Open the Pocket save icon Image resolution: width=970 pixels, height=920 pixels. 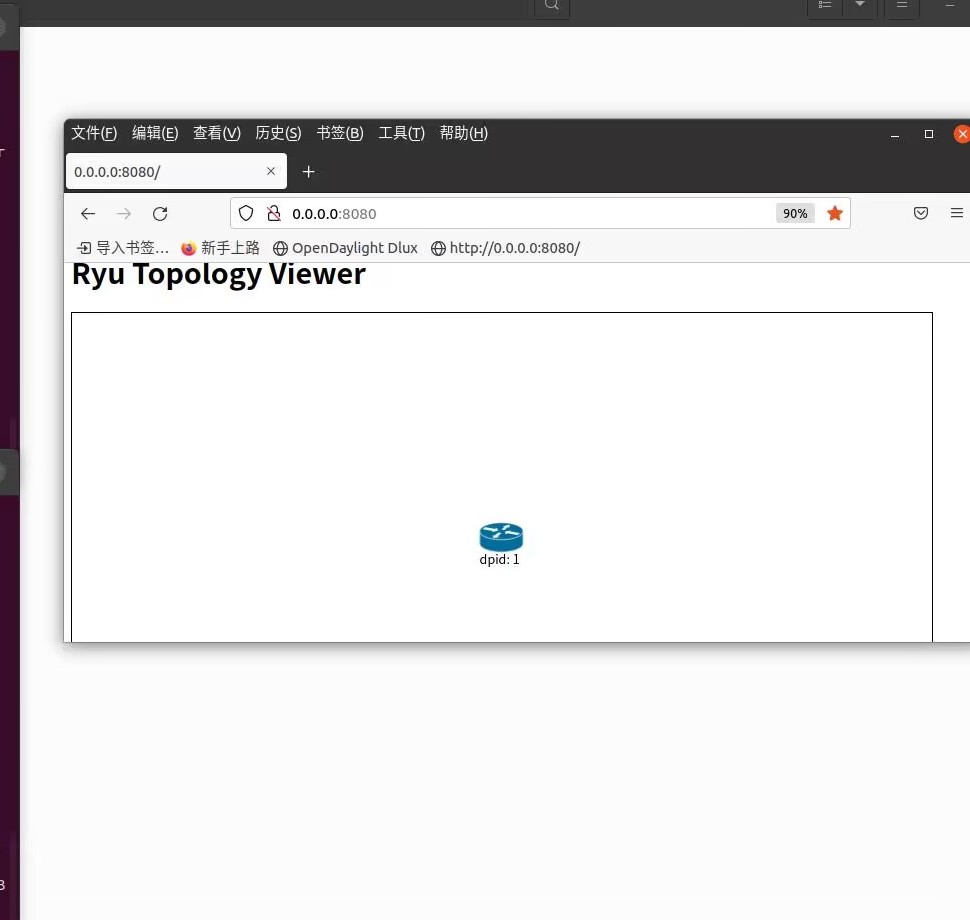(x=921, y=213)
